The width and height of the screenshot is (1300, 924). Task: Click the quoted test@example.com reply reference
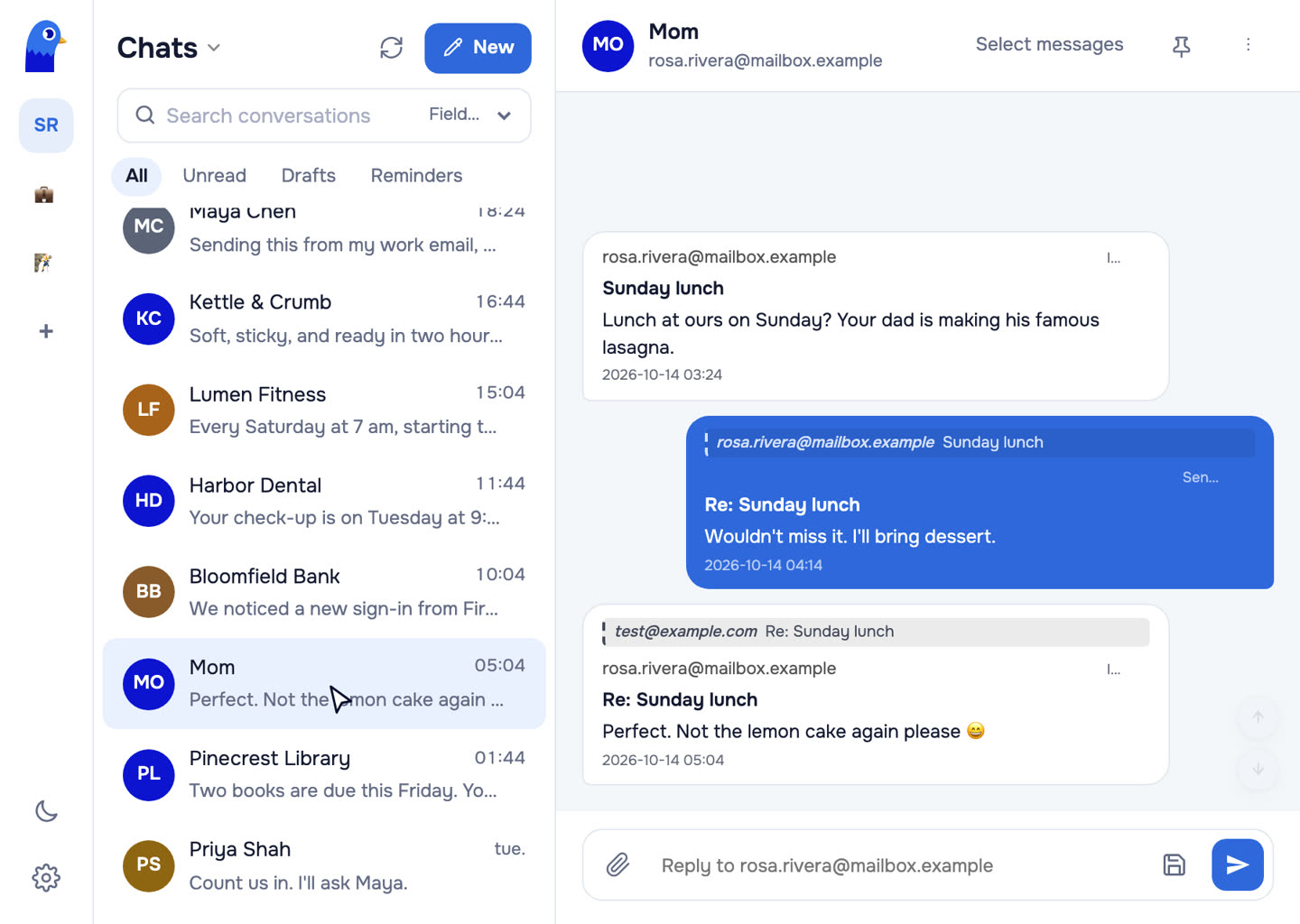tap(876, 632)
